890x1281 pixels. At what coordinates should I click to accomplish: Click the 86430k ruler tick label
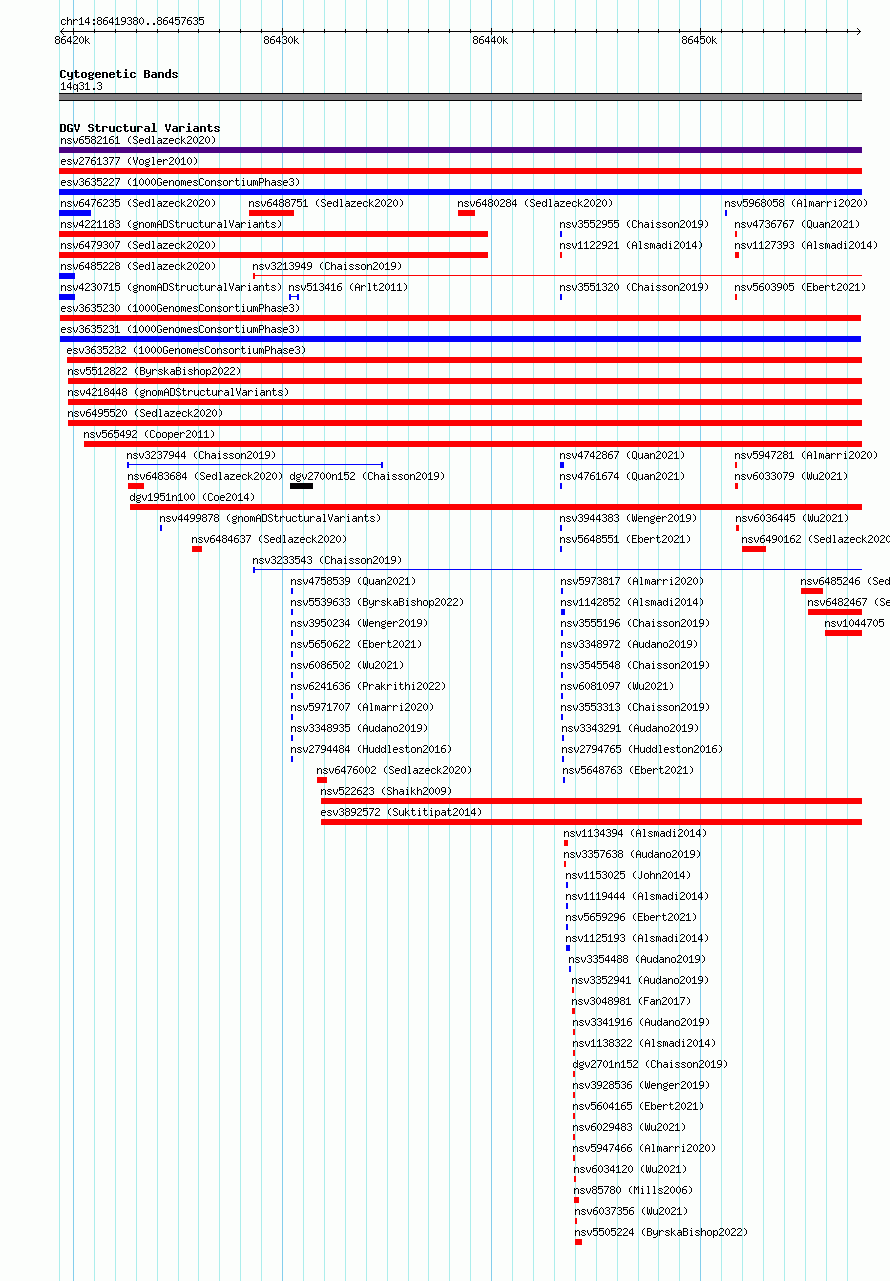coord(281,40)
